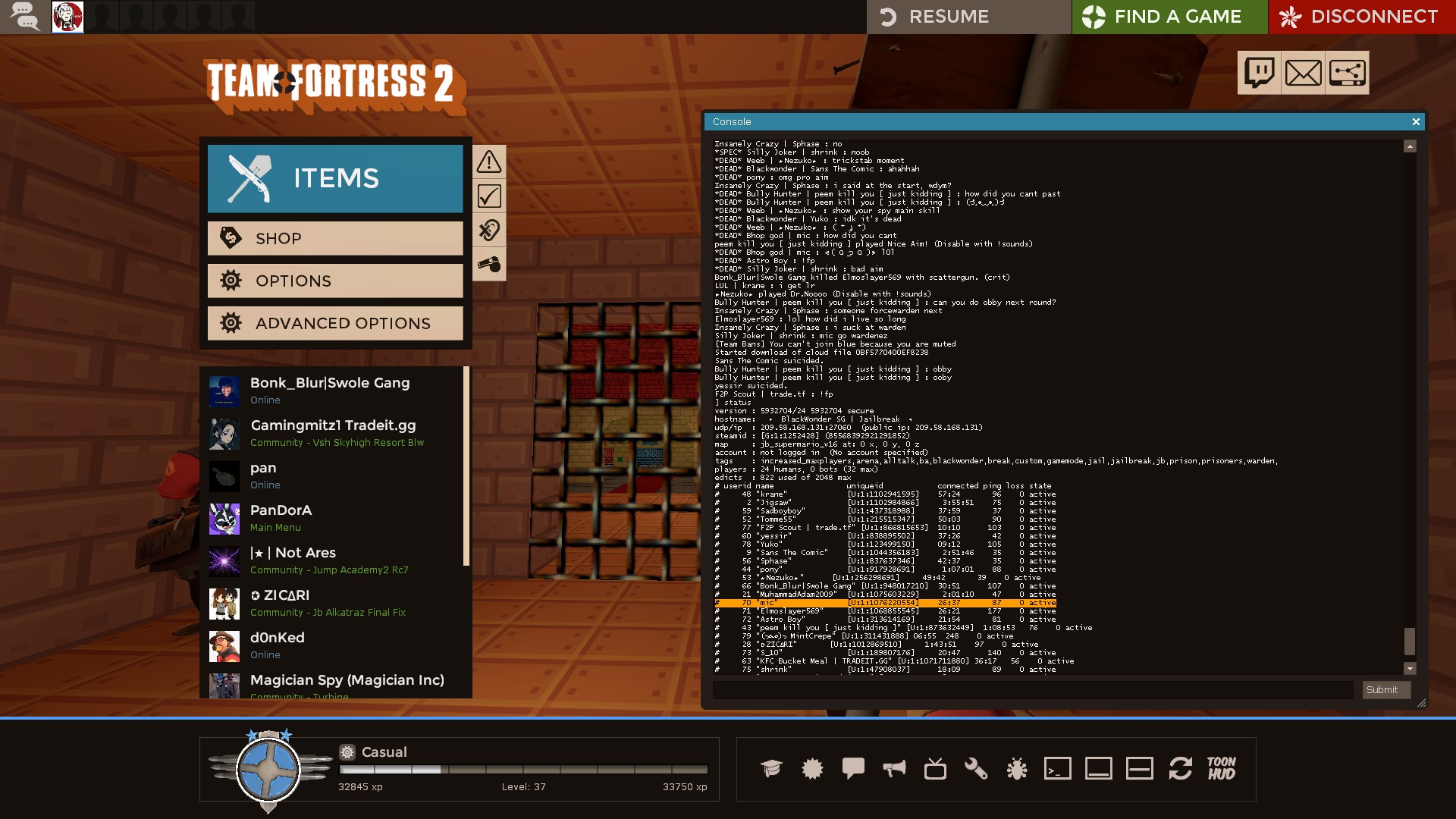Open the OPTIONS menu entry

pyautogui.click(x=335, y=281)
